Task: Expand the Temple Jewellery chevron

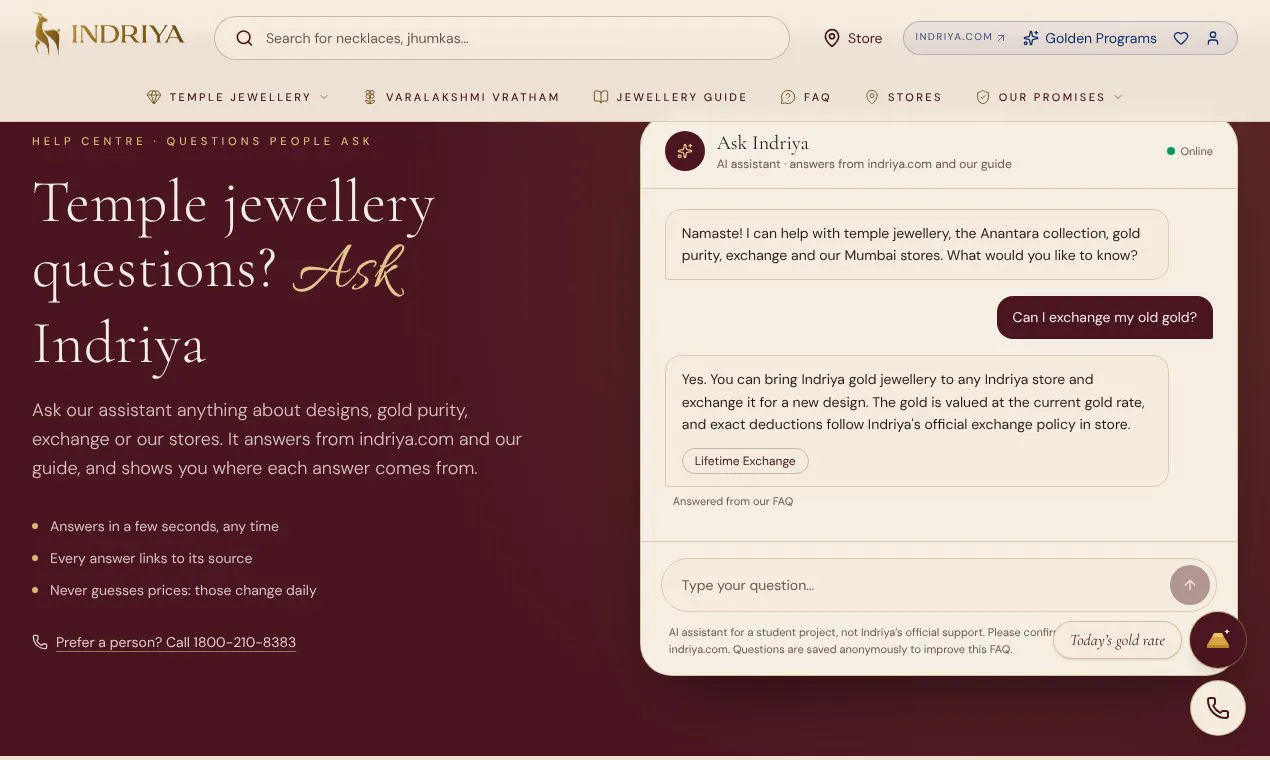Action: (x=324, y=97)
